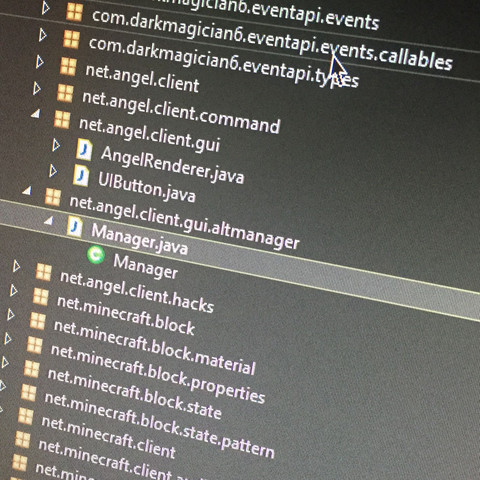
Task: Select net.minecraft.client package label
Action: tap(108, 437)
